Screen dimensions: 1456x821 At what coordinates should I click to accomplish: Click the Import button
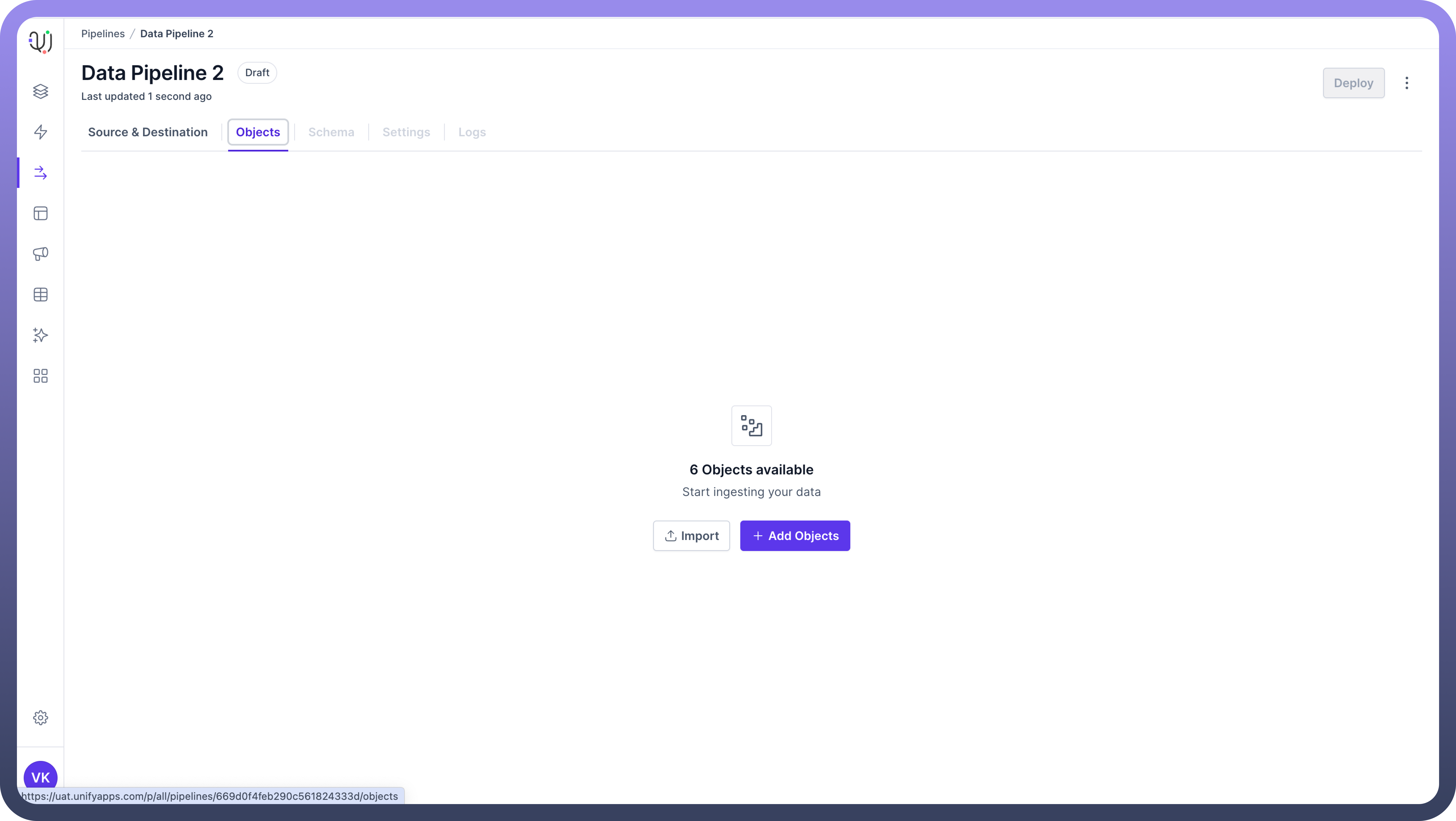tap(691, 536)
